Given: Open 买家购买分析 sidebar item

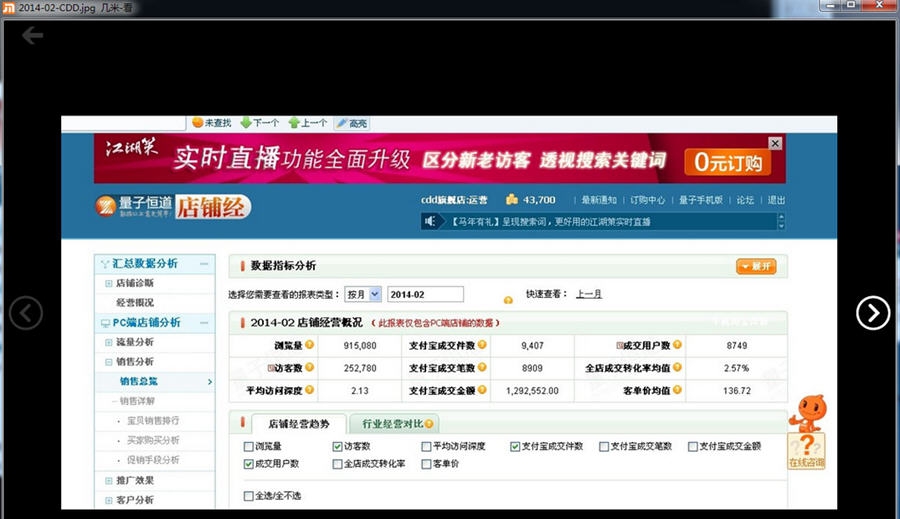Looking at the screenshot, I should tap(153, 440).
